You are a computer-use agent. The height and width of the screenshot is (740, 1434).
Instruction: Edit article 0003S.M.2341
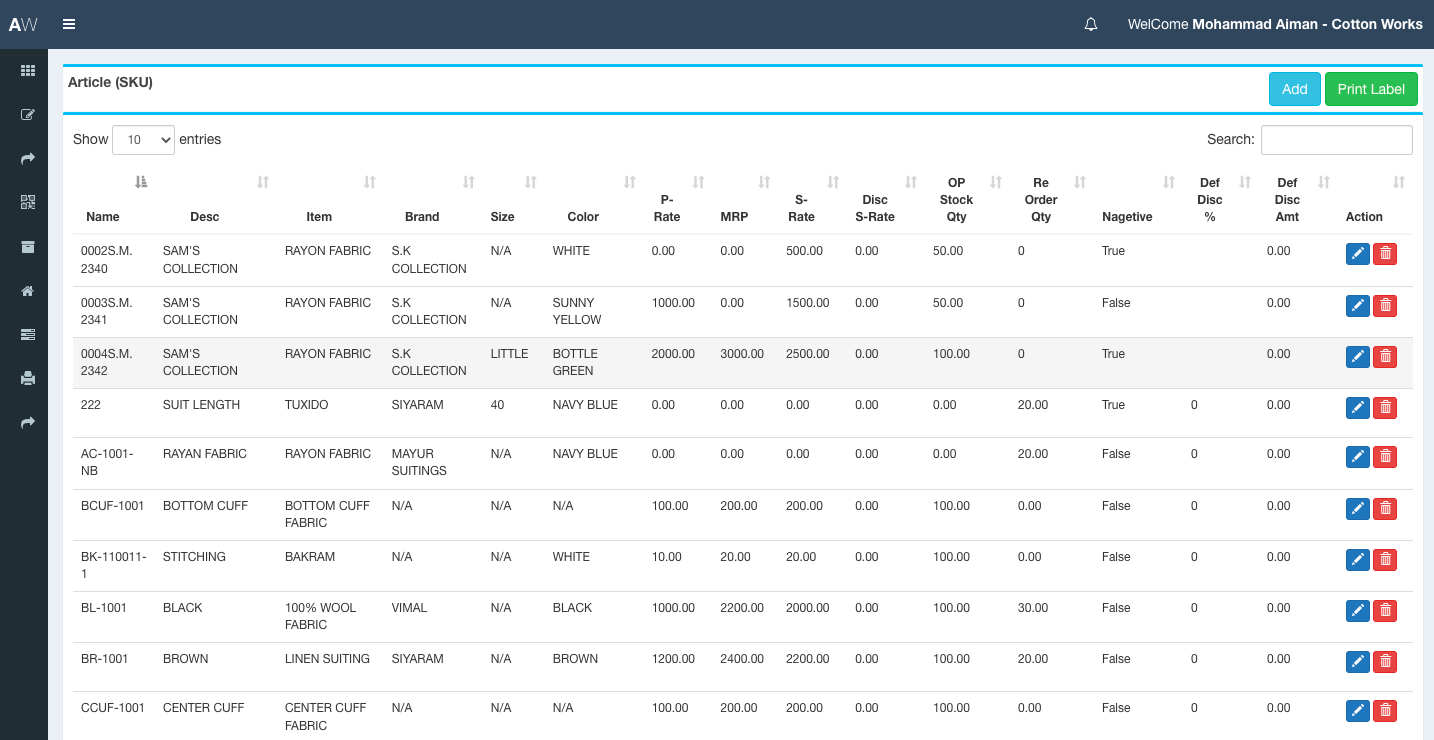[x=1358, y=306]
